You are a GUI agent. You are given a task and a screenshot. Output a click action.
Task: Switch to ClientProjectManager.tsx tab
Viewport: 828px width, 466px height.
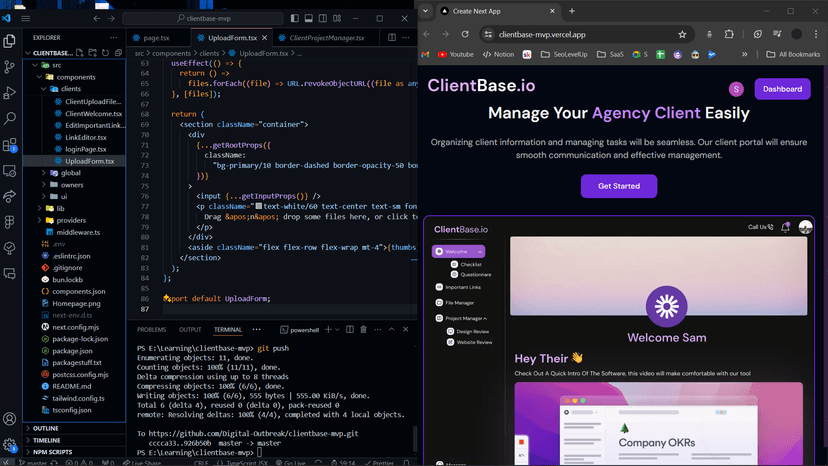tap(326, 38)
